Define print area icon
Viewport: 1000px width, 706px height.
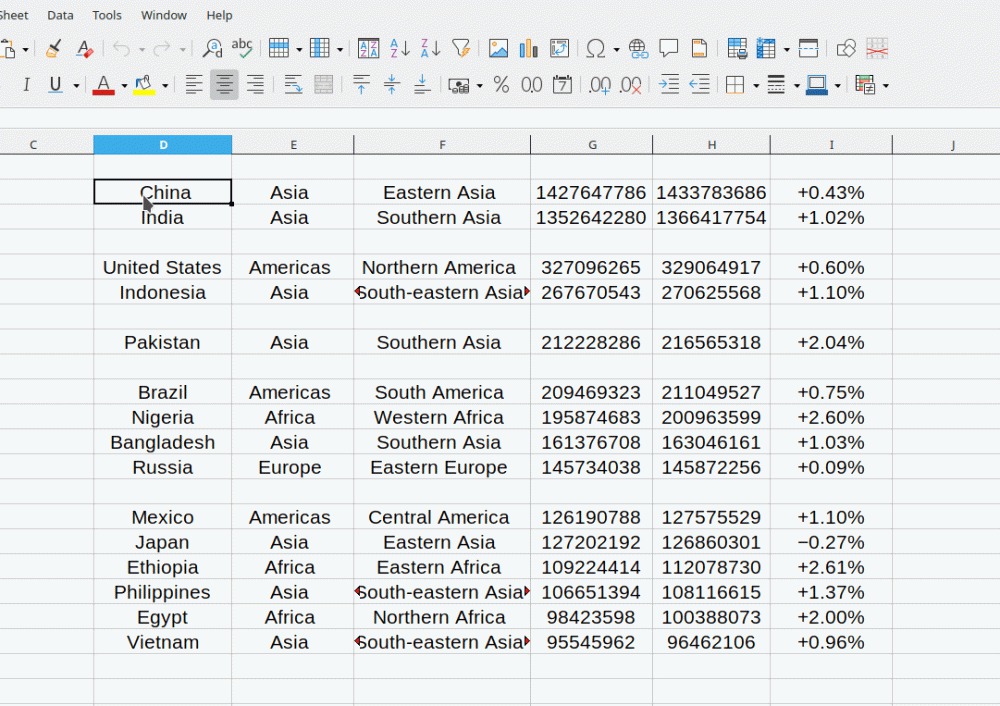click(737, 48)
